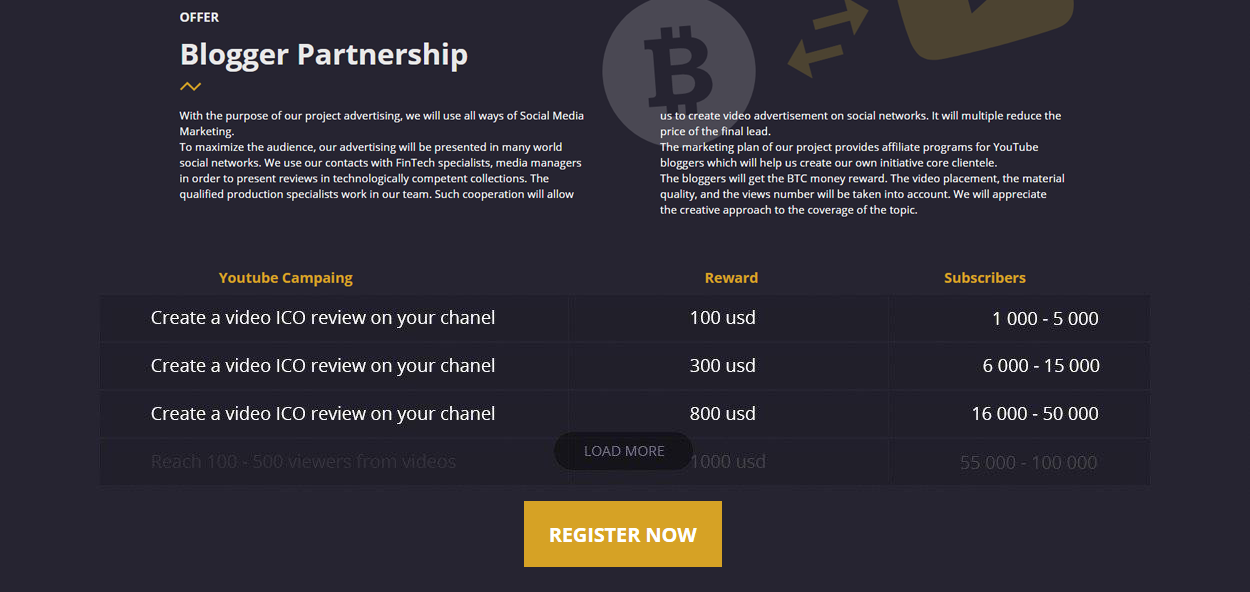1250x592 pixels.
Task: Click the Register Now button
Action: point(623,534)
